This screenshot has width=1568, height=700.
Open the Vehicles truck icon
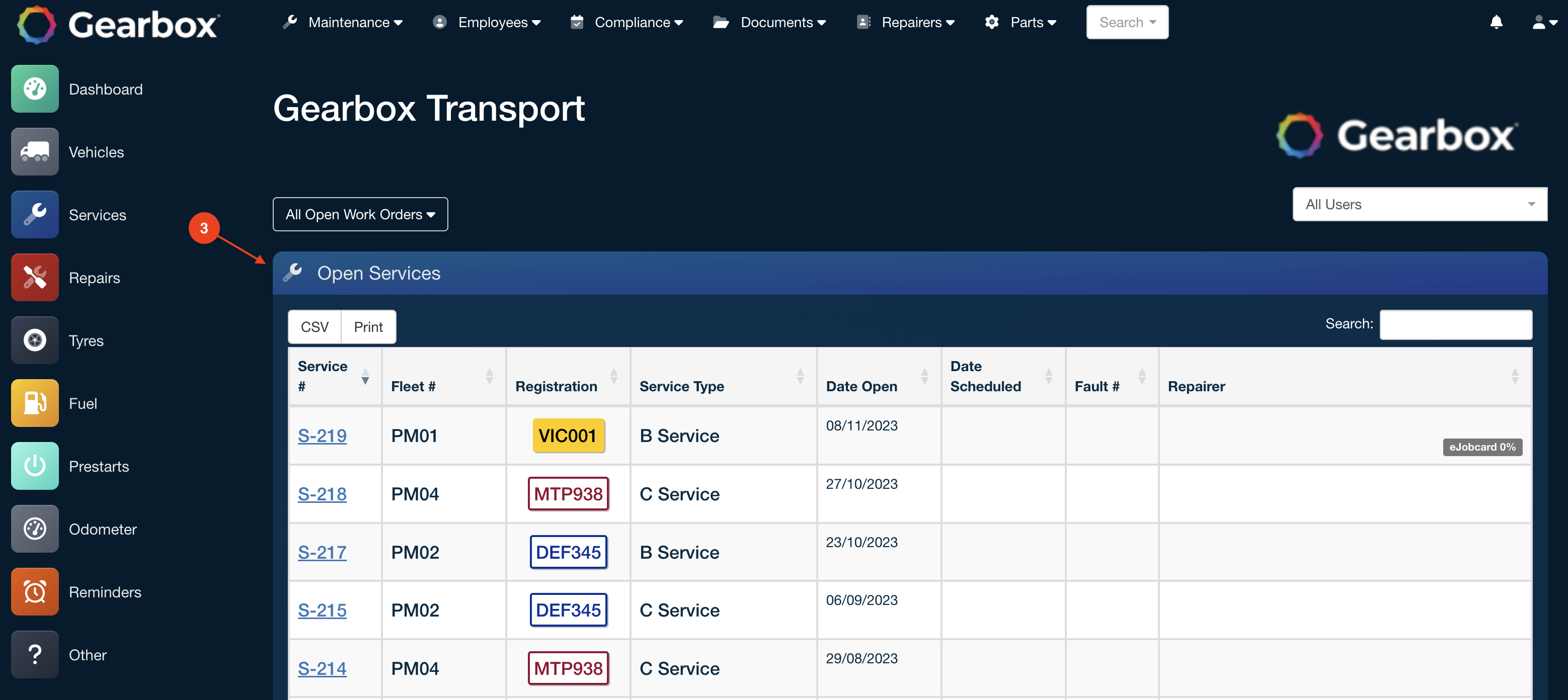click(35, 151)
